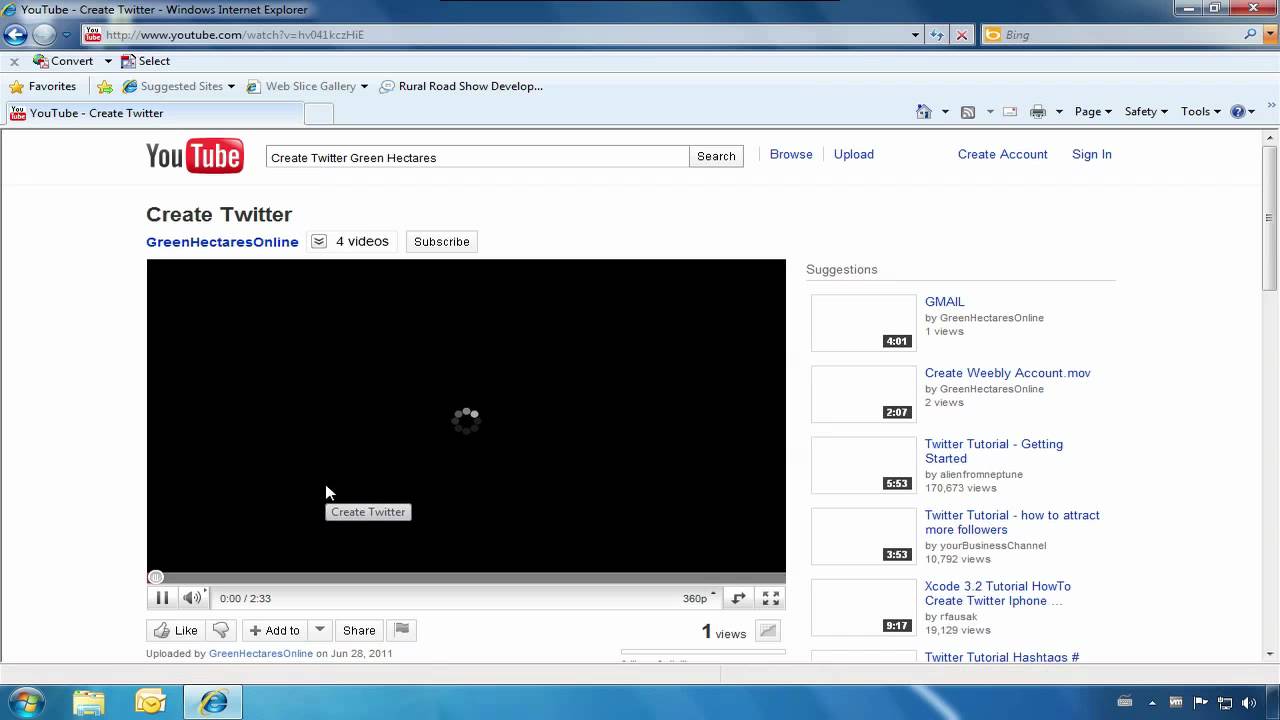Expand the Print options dropdown arrow
The width and height of the screenshot is (1280, 720).
tap(1059, 112)
